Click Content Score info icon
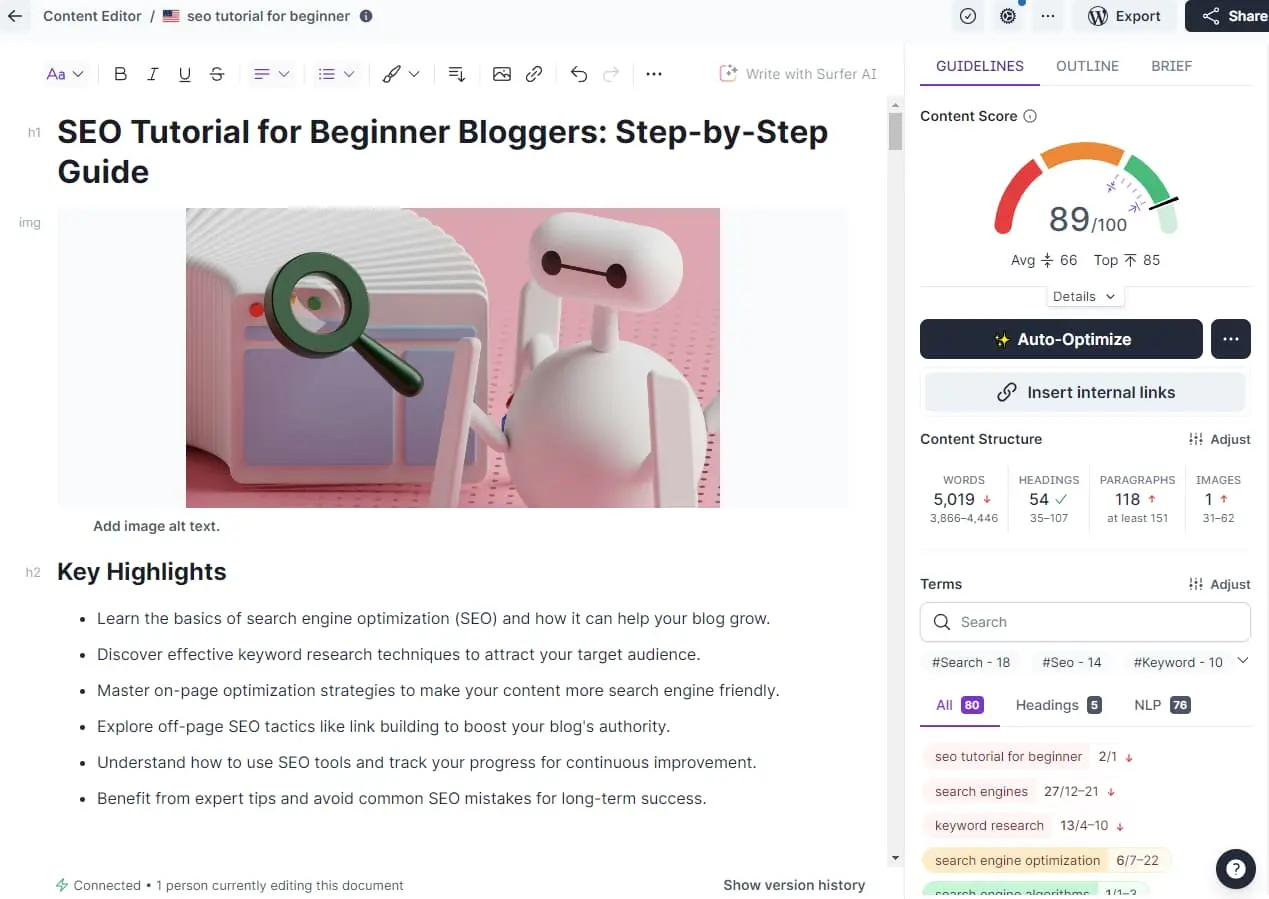 [1030, 116]
